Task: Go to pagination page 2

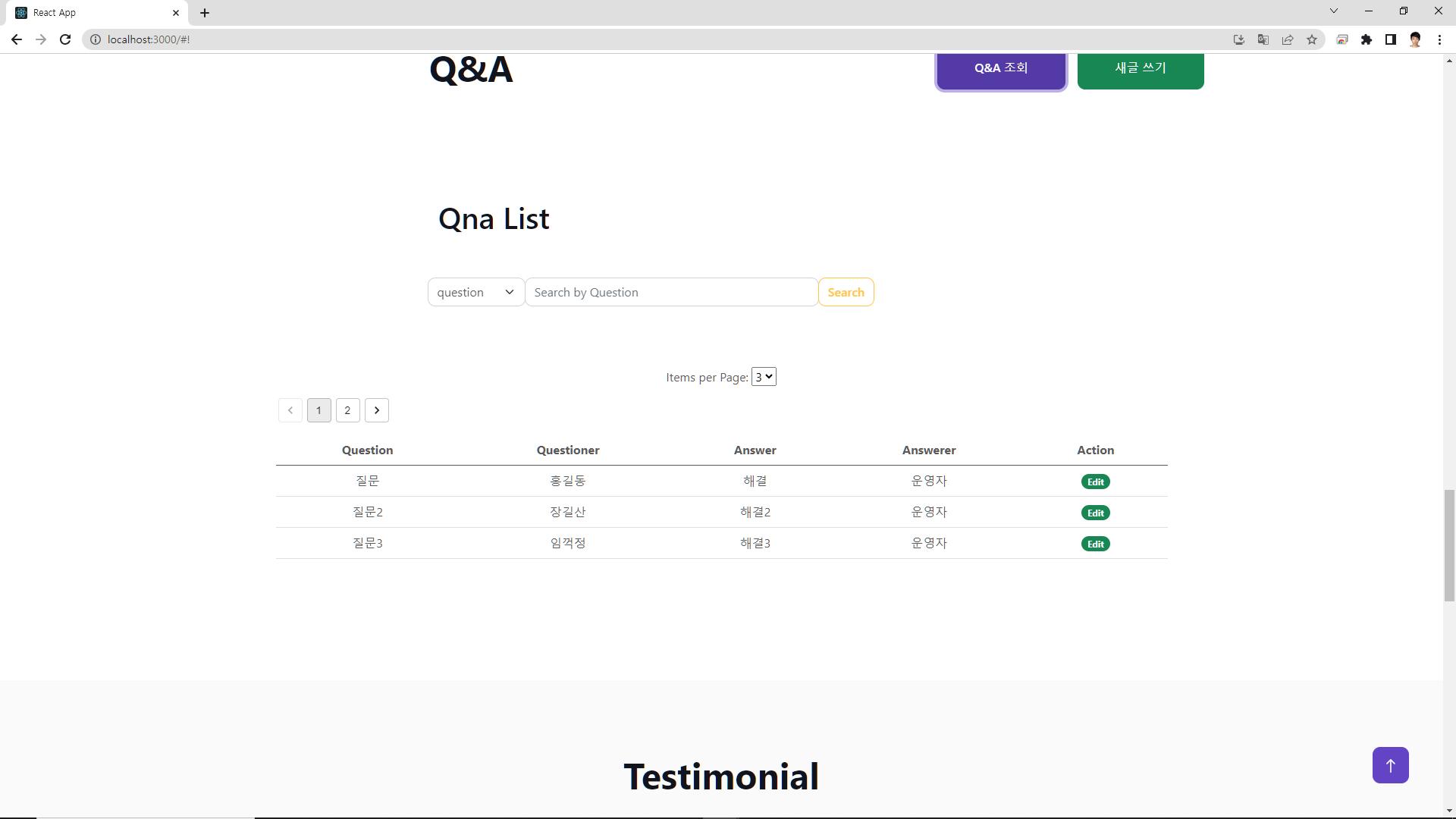Action: point(347,410)
